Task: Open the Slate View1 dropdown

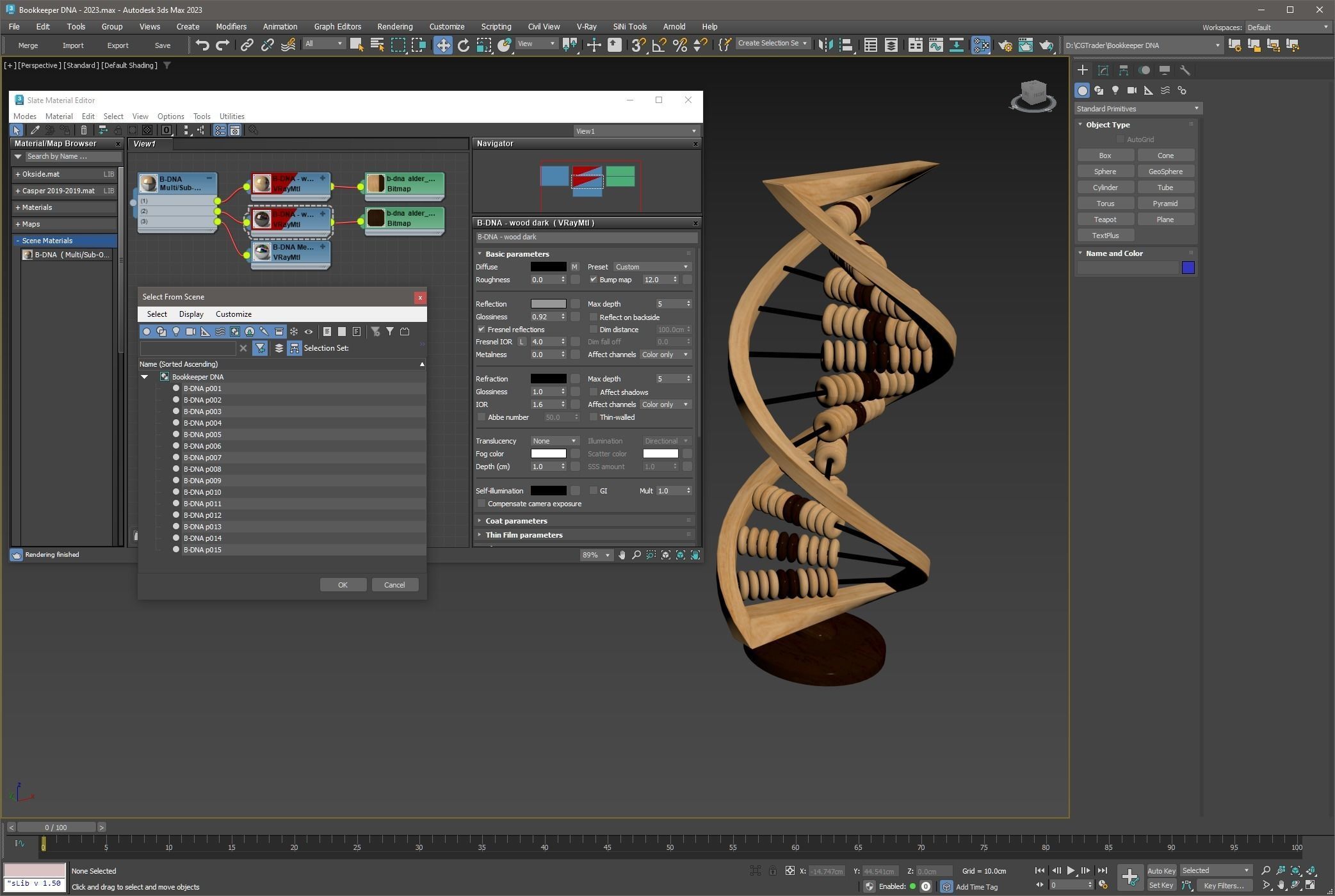Action: point(636,131)
